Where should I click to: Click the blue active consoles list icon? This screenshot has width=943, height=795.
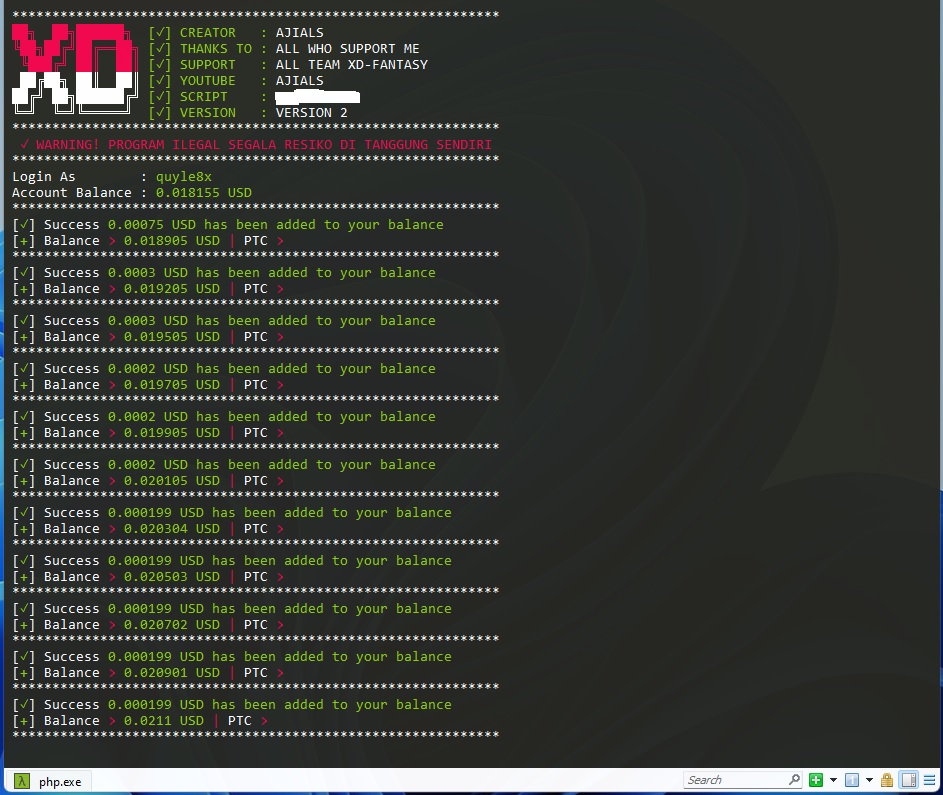(x=852, y=780)
